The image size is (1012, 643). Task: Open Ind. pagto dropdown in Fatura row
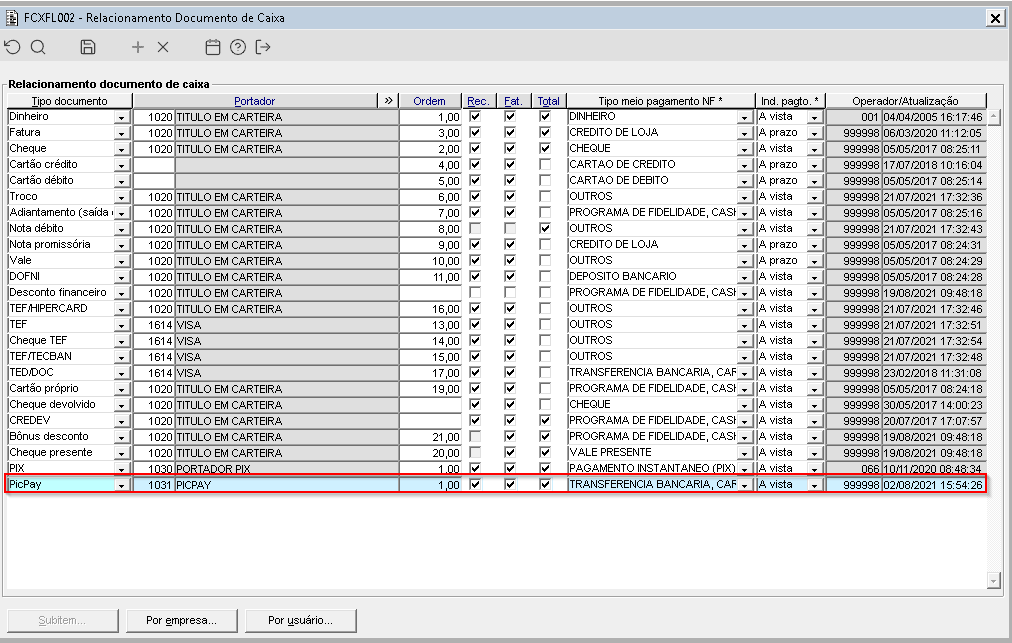coord(815,133)
